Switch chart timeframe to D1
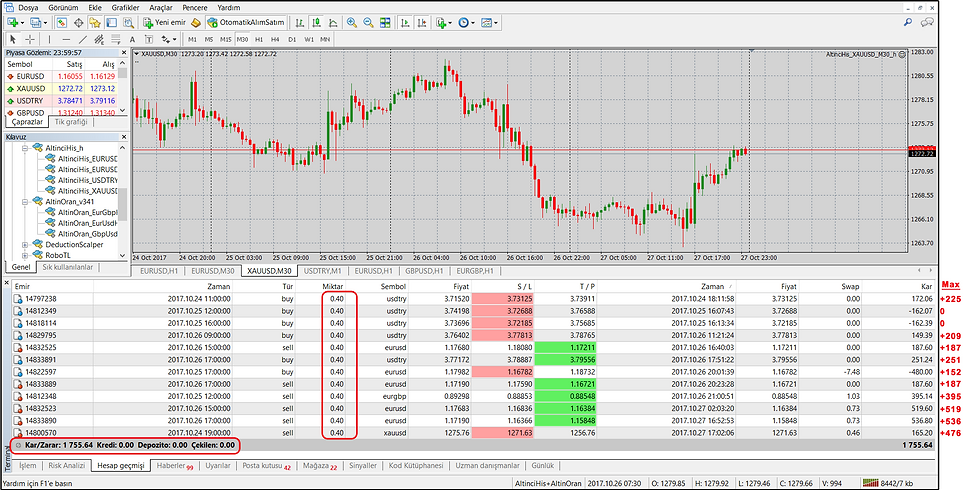 pyautogui.click(x=292, y=39)
